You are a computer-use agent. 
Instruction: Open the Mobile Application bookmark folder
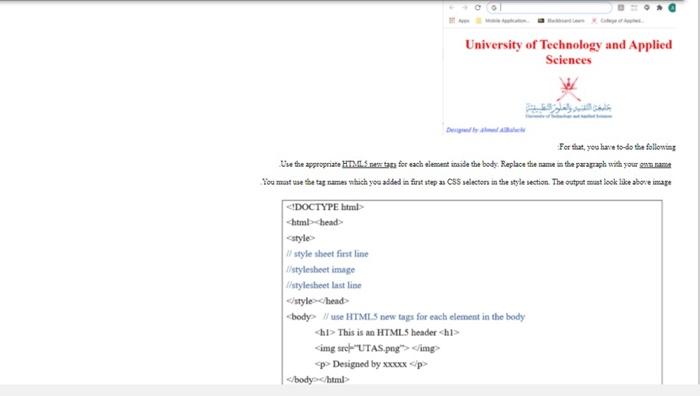[x=503, y=21]
